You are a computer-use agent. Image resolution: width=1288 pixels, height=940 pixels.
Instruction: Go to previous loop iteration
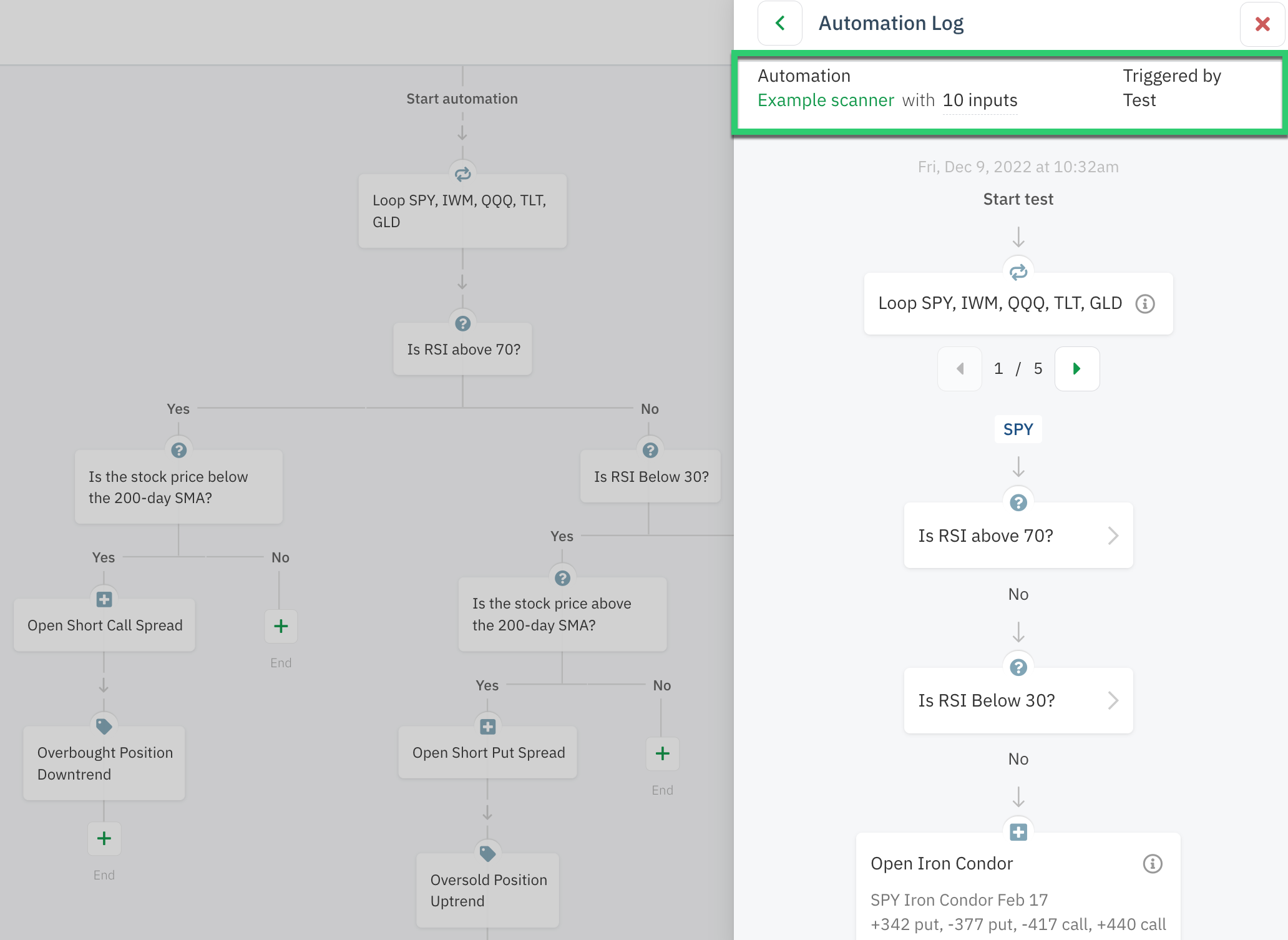pos(960,369)
